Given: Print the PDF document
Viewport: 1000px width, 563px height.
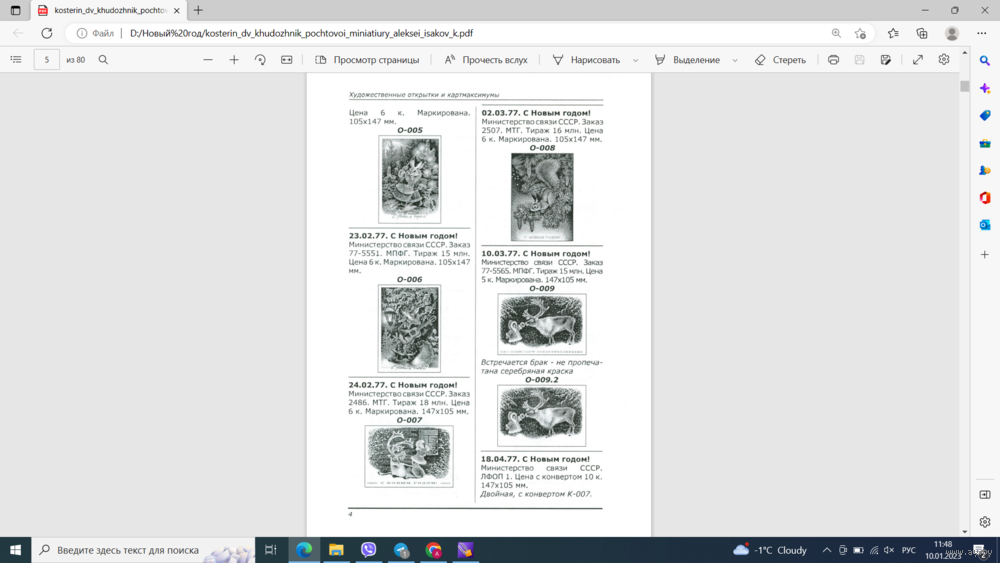Looking at the screenshot, I should tap(834, 59).
